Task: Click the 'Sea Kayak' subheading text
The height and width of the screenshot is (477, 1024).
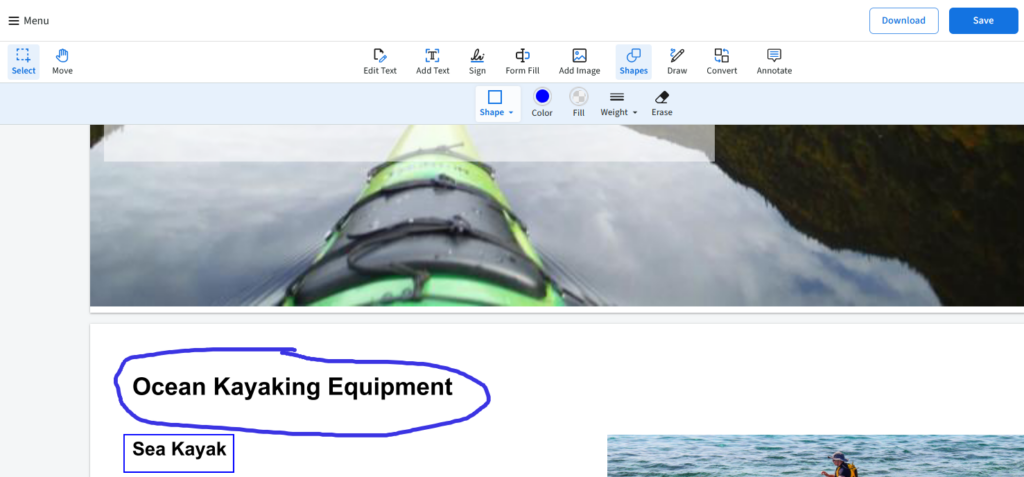Action: pyautogui.click(x=180, y=449)
